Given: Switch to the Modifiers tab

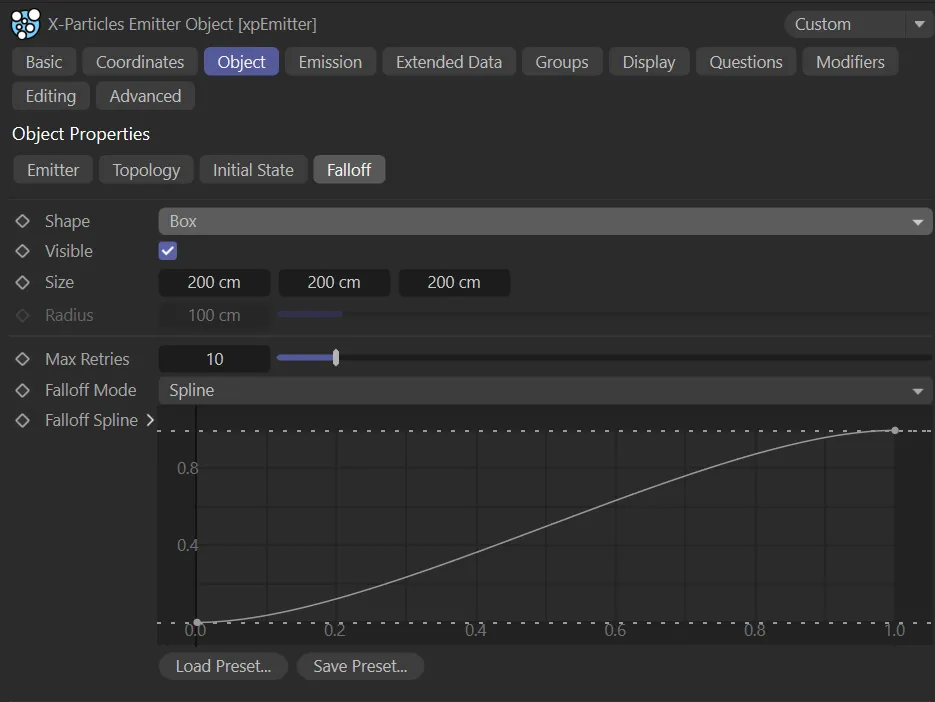Looking at the screenshot, I should coord(850,62).
